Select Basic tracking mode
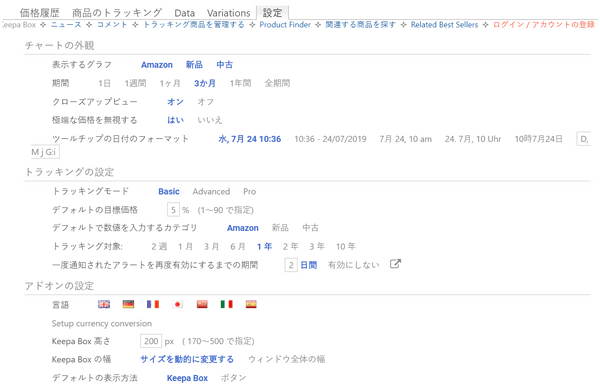The height and width of the screenshot is (388, 600). point(169,191)
